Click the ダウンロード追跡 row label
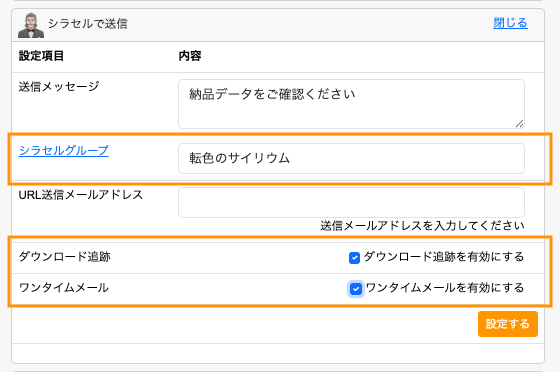 (65, 257)
